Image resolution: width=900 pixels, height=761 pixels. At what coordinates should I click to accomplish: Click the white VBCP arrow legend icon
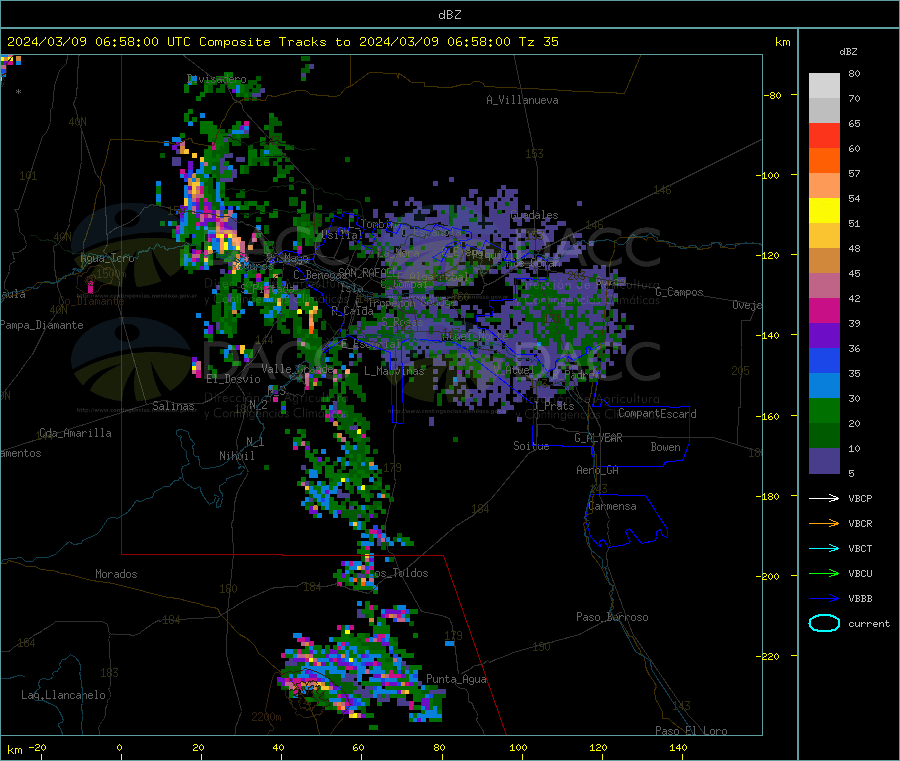(824, 498)
